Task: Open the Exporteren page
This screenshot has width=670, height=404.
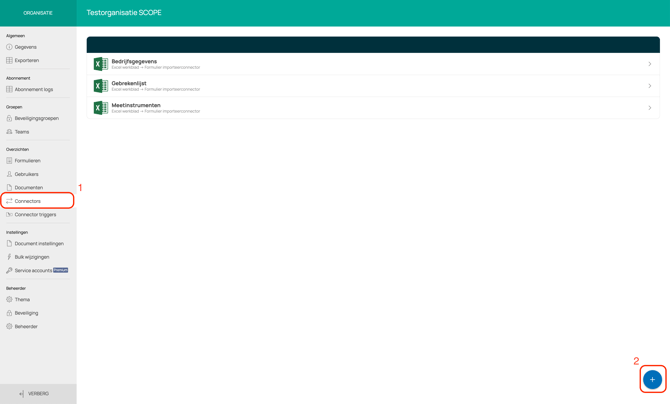Action: coord(26,60)
